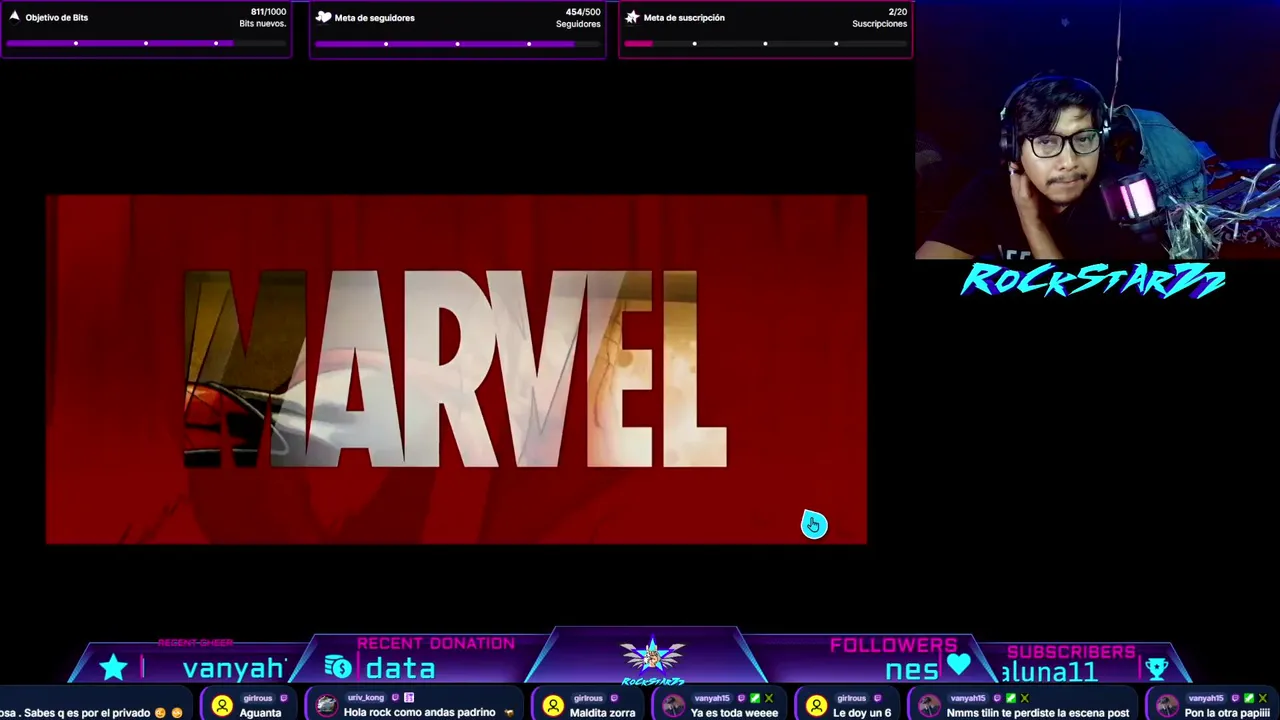Click uriv_kong's avatar in the chat ticker
Image resolution: width=1280 pixels, height=720 pixels.
[326, 706]
